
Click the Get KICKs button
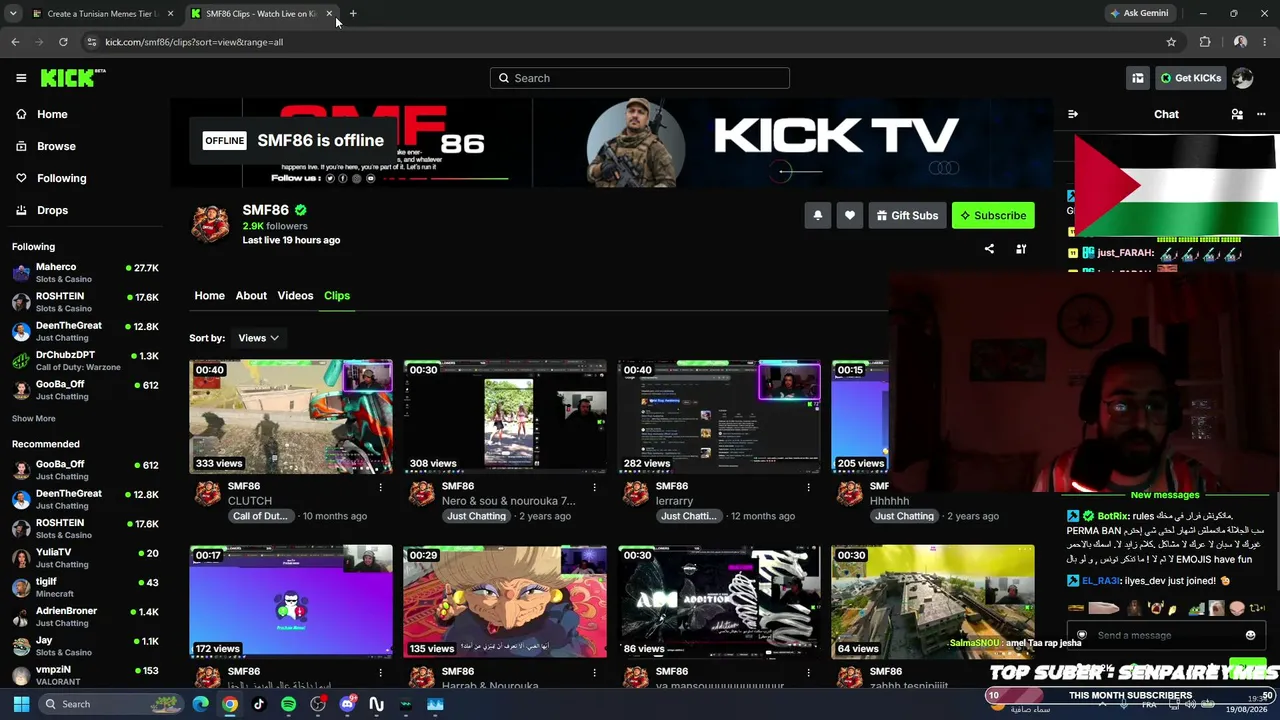pyautogui.click(x=1190, y=78)
